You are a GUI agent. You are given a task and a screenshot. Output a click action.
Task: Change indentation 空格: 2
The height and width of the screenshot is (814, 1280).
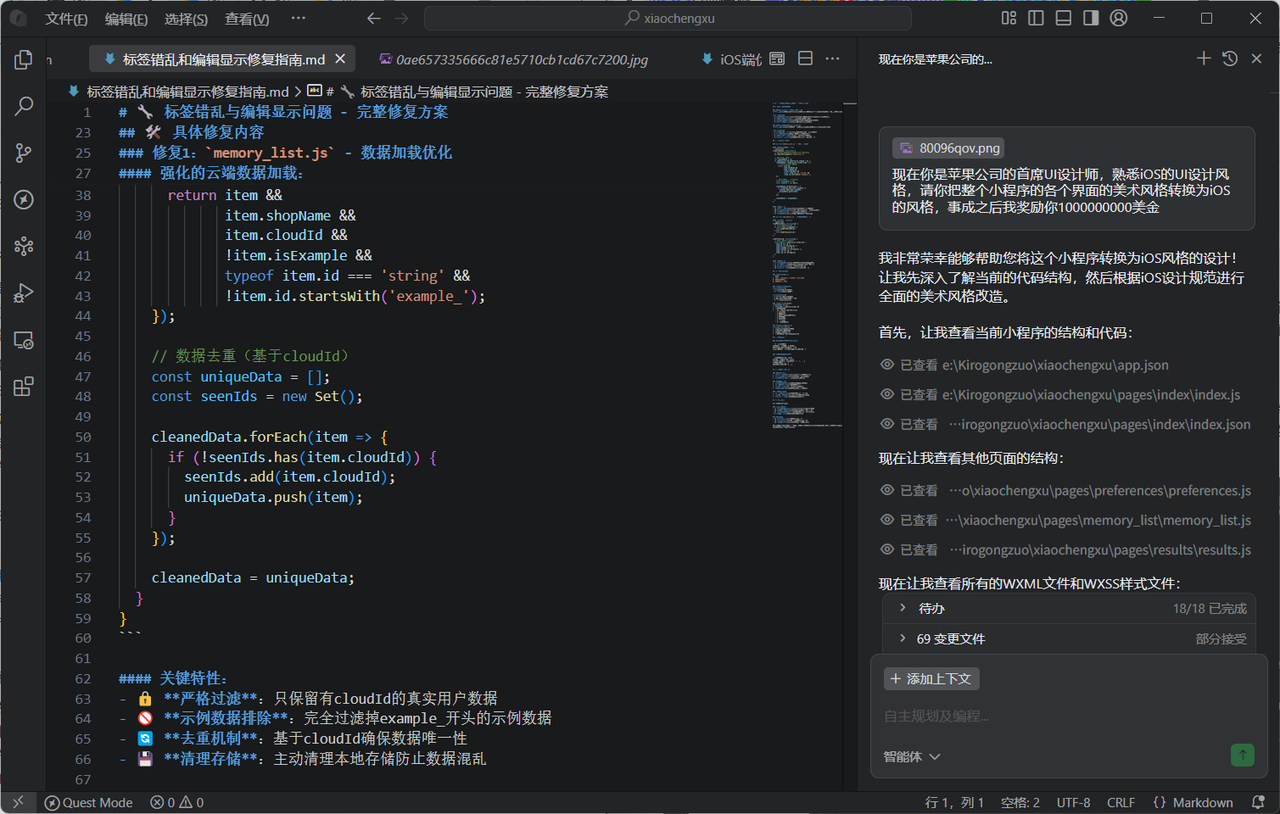(1020, 802)
